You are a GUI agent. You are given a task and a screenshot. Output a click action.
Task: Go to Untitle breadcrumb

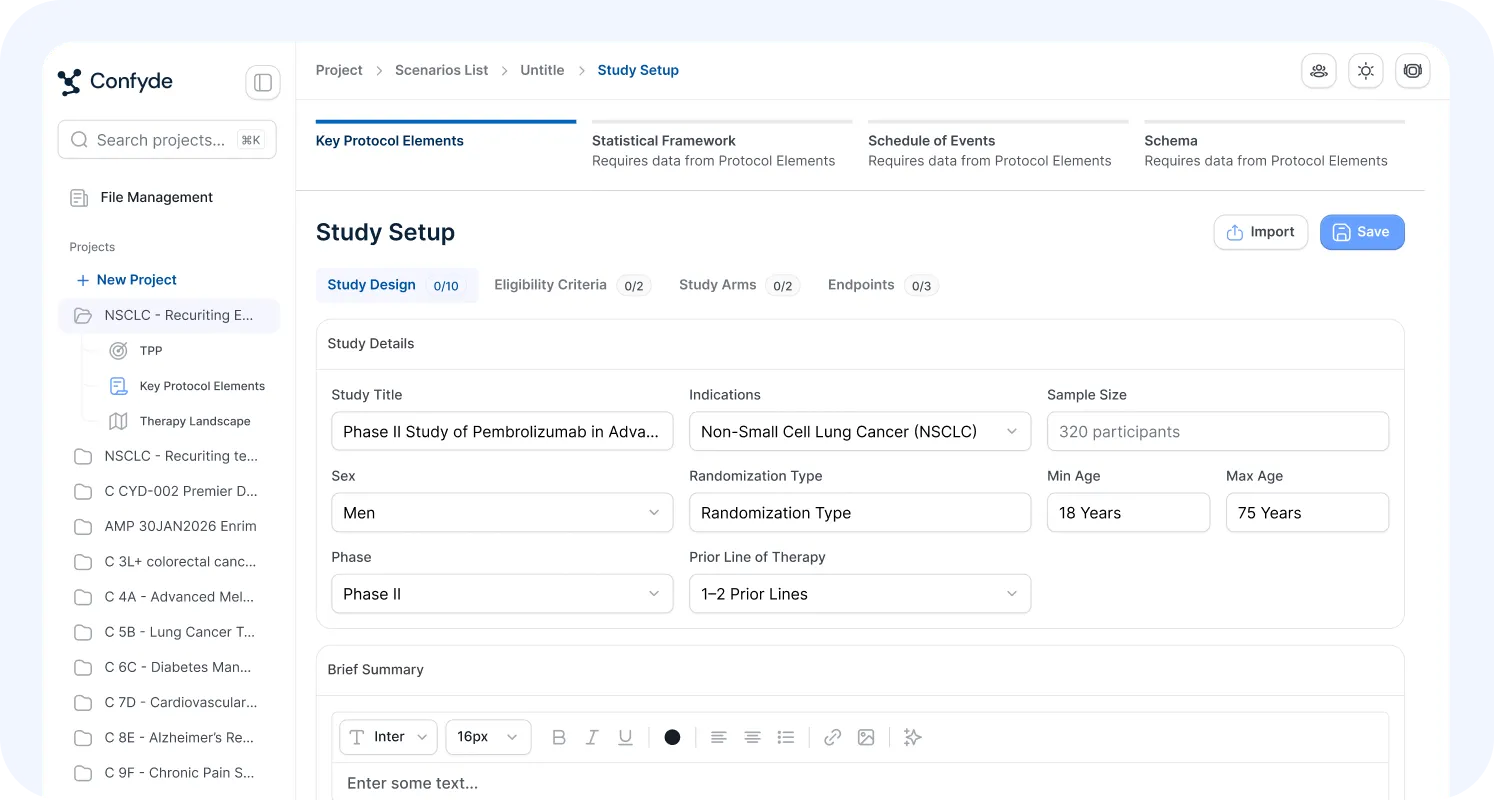click(542, 70)
